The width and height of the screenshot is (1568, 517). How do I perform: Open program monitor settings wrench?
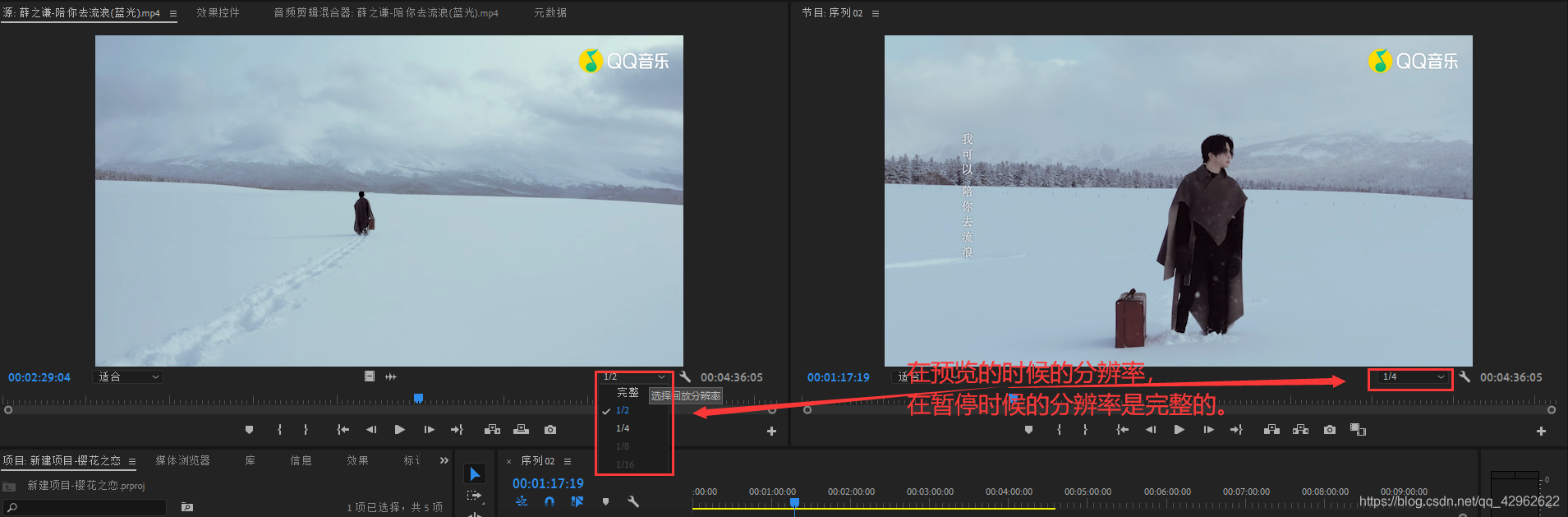click(1465, 376)
